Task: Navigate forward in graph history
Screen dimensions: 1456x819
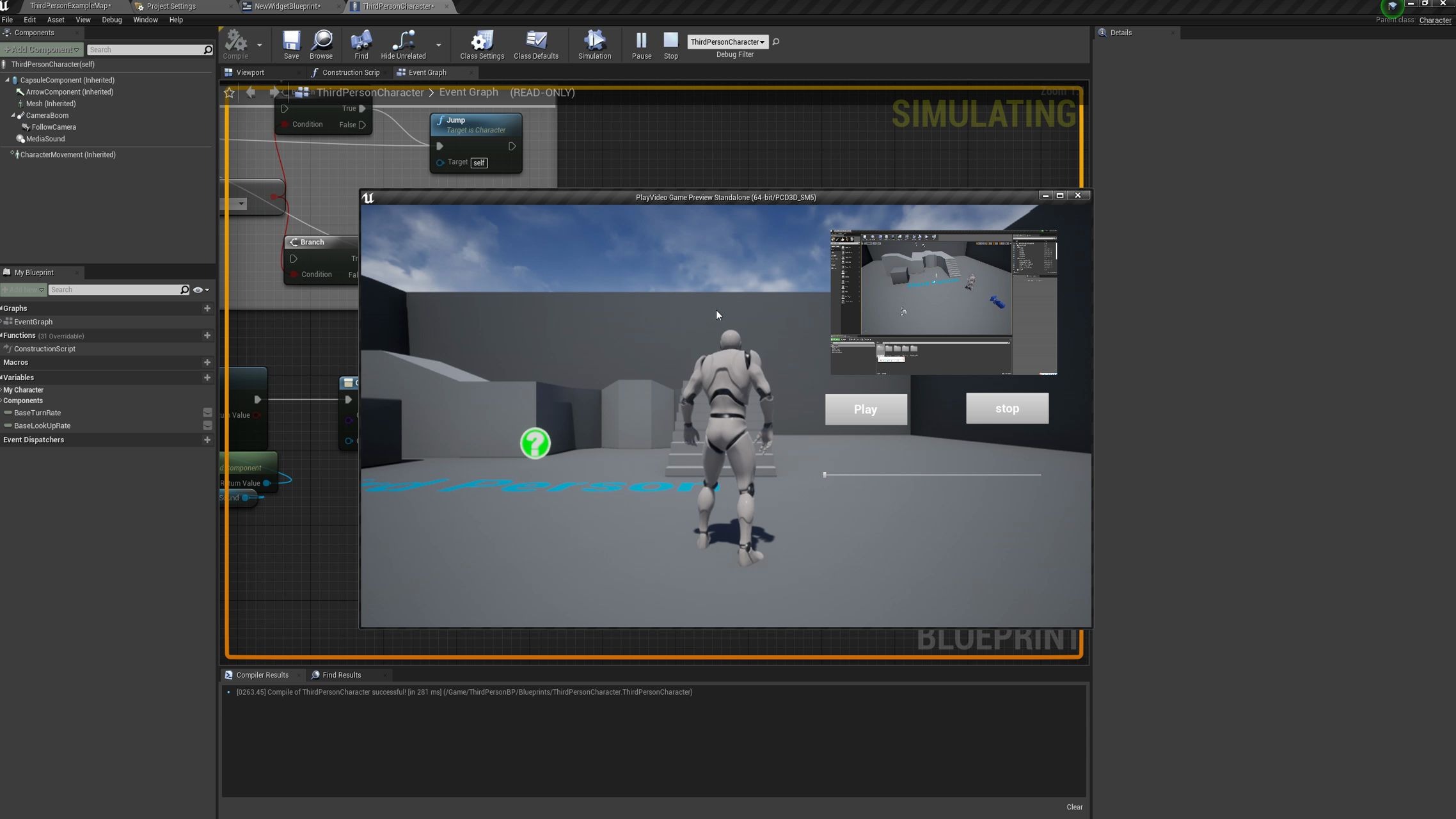Action: click(274, 93)
